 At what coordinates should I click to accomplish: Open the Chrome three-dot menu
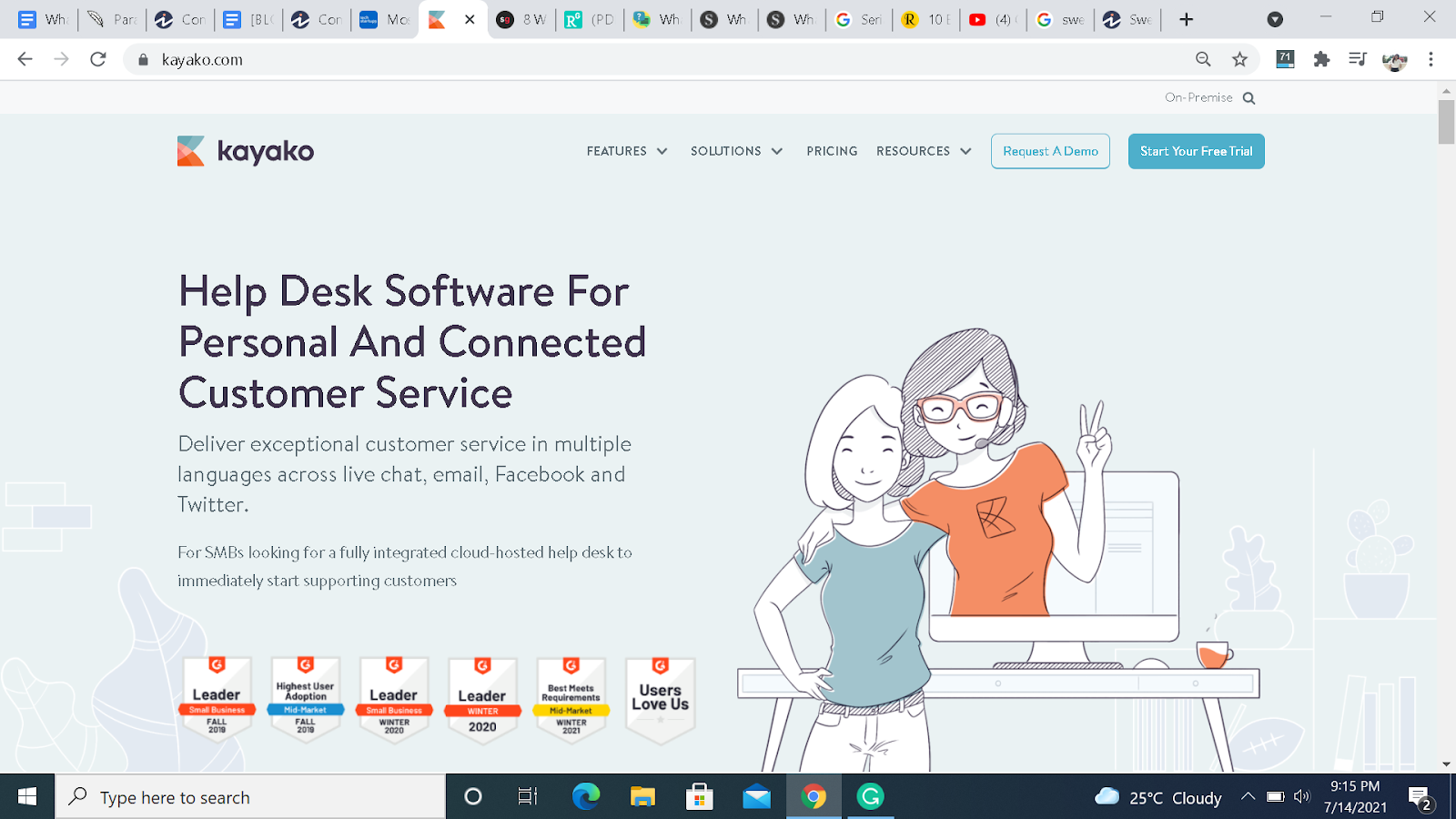(1431, 59)
